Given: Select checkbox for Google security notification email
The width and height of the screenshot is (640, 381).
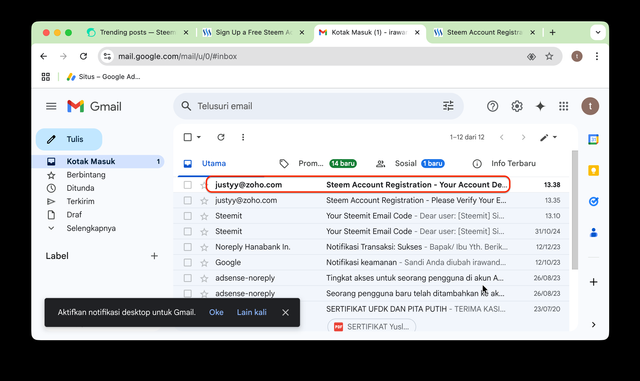Looking at the screenshot, I should (x=187, y=263).
